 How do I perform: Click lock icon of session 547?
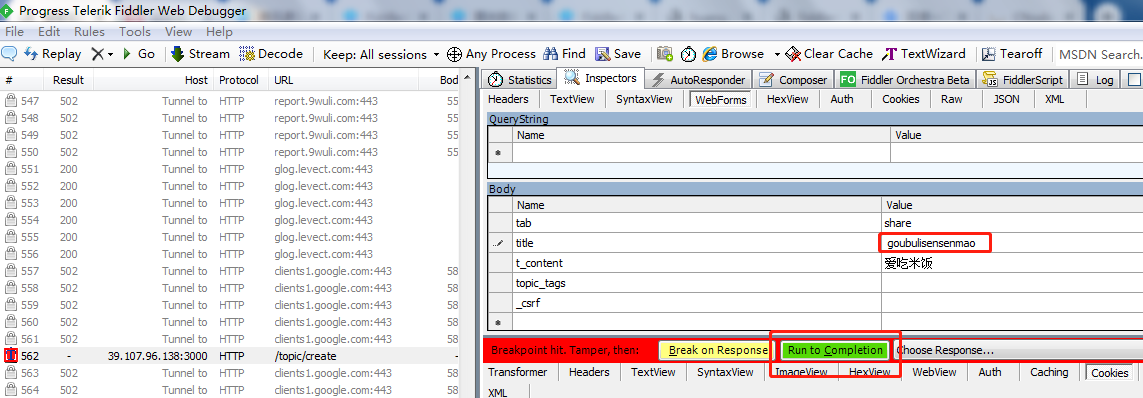[11, 101]
